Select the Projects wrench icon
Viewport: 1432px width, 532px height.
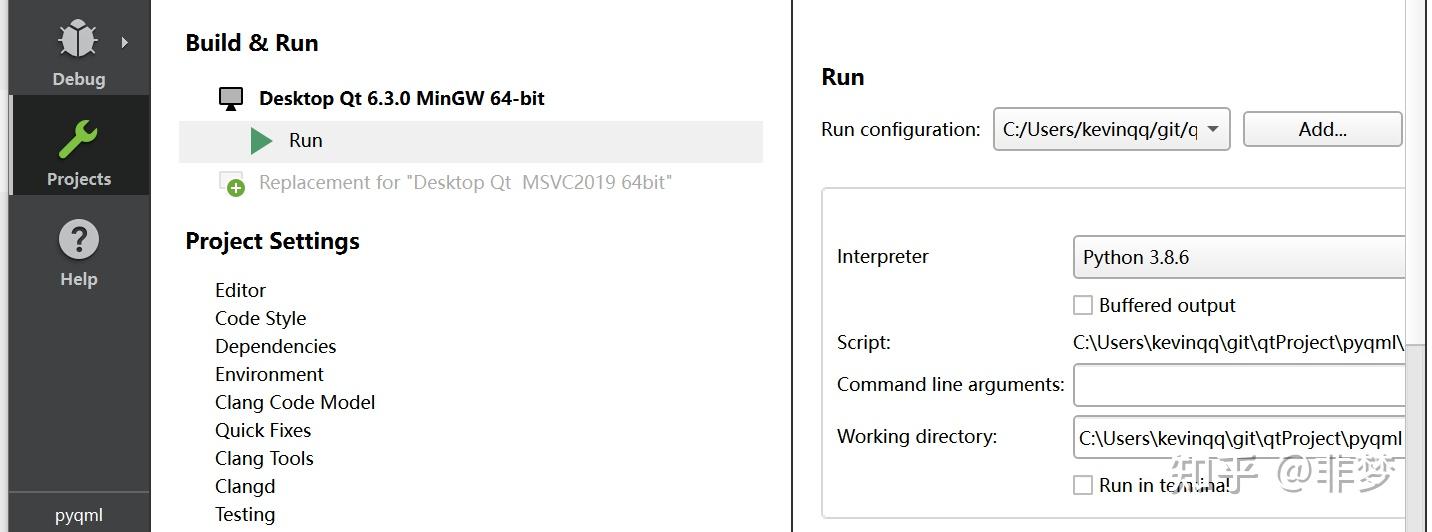[78, 141]
